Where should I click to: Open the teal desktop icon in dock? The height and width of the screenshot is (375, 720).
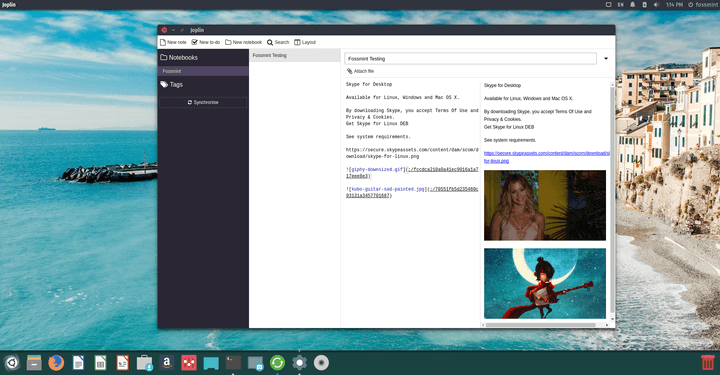tap(211, 363)
